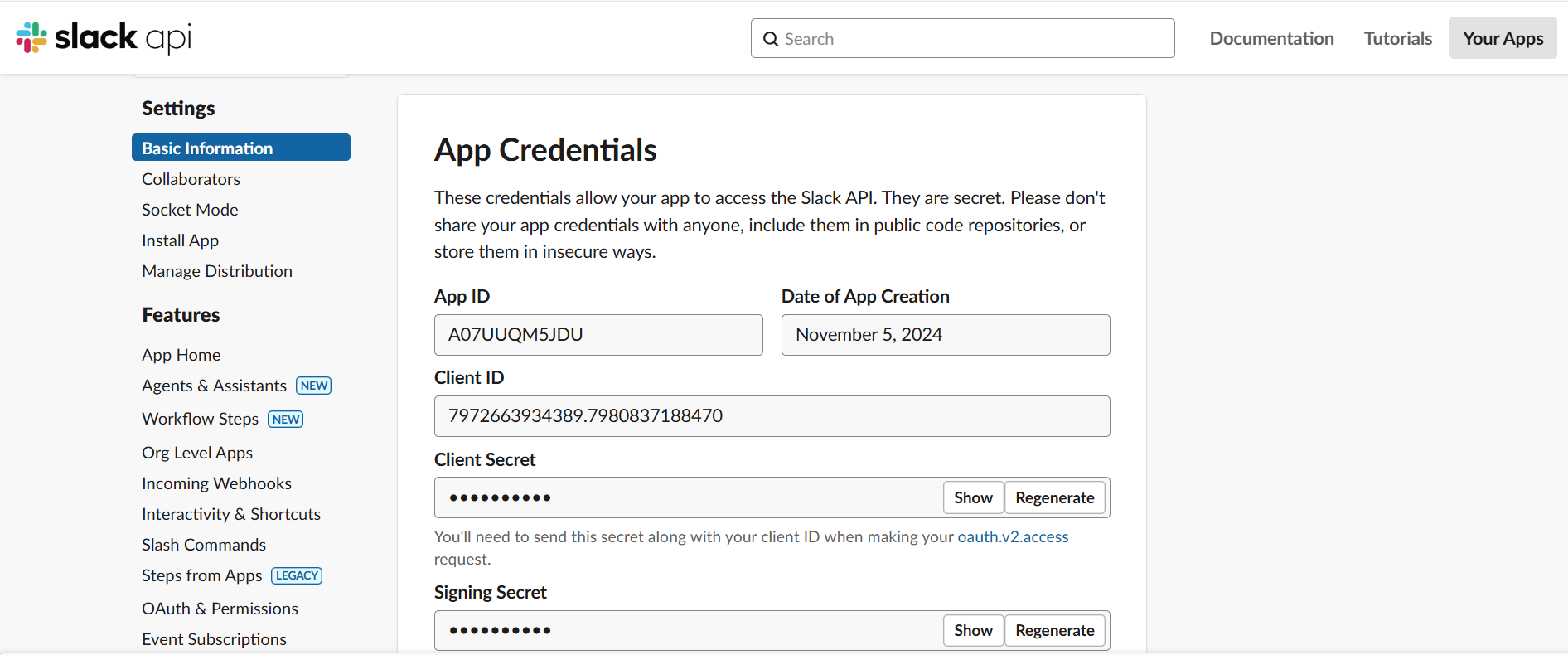This screenshot has width=1568, height=655.
Task: Regenerate the Signing Secret
Action: pos(1054,630)
